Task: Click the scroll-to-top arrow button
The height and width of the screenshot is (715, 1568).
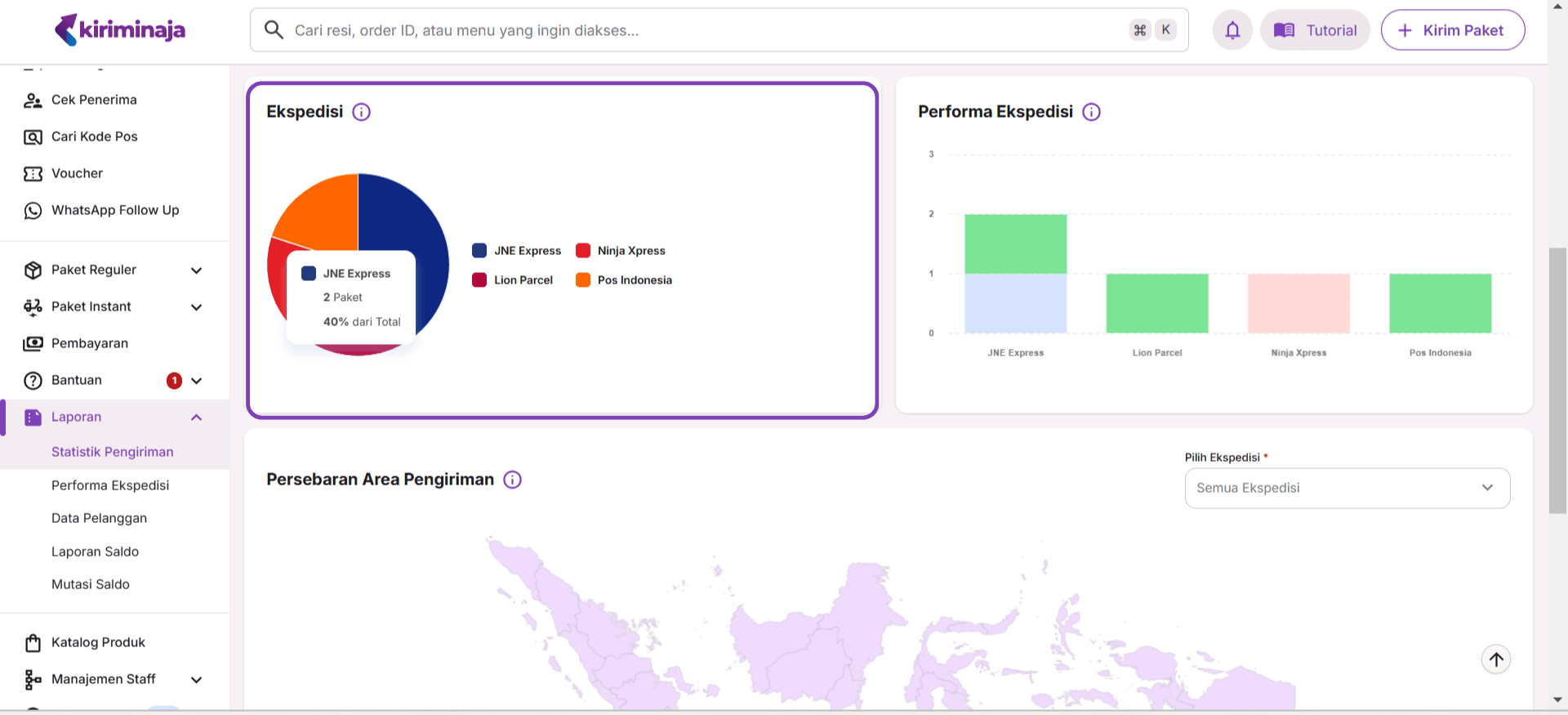Action: (x=1495, y=659)
